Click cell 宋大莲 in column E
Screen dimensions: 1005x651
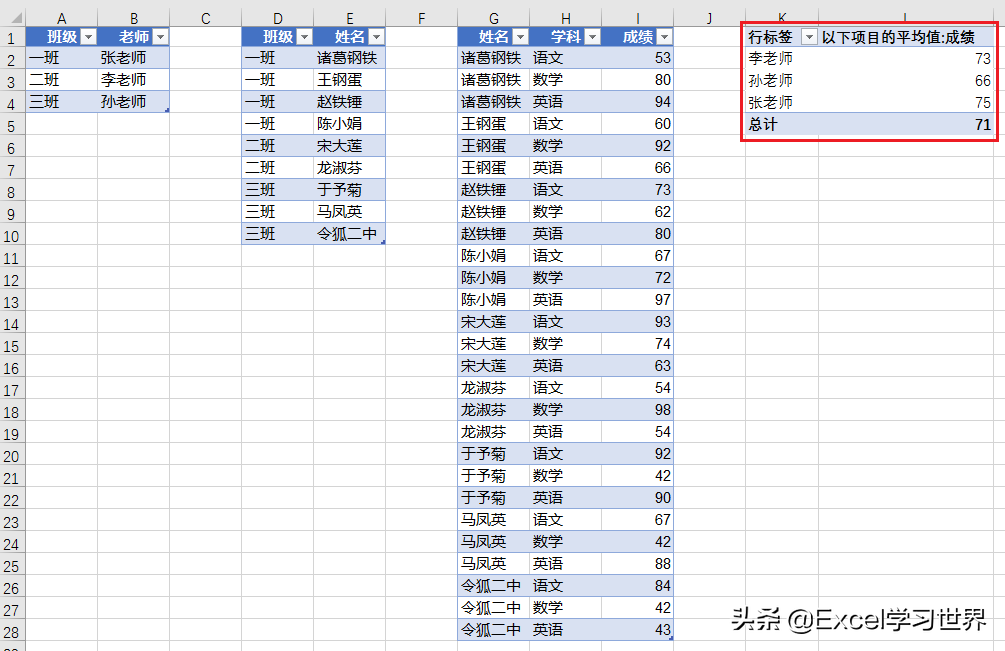pos(349,146)
